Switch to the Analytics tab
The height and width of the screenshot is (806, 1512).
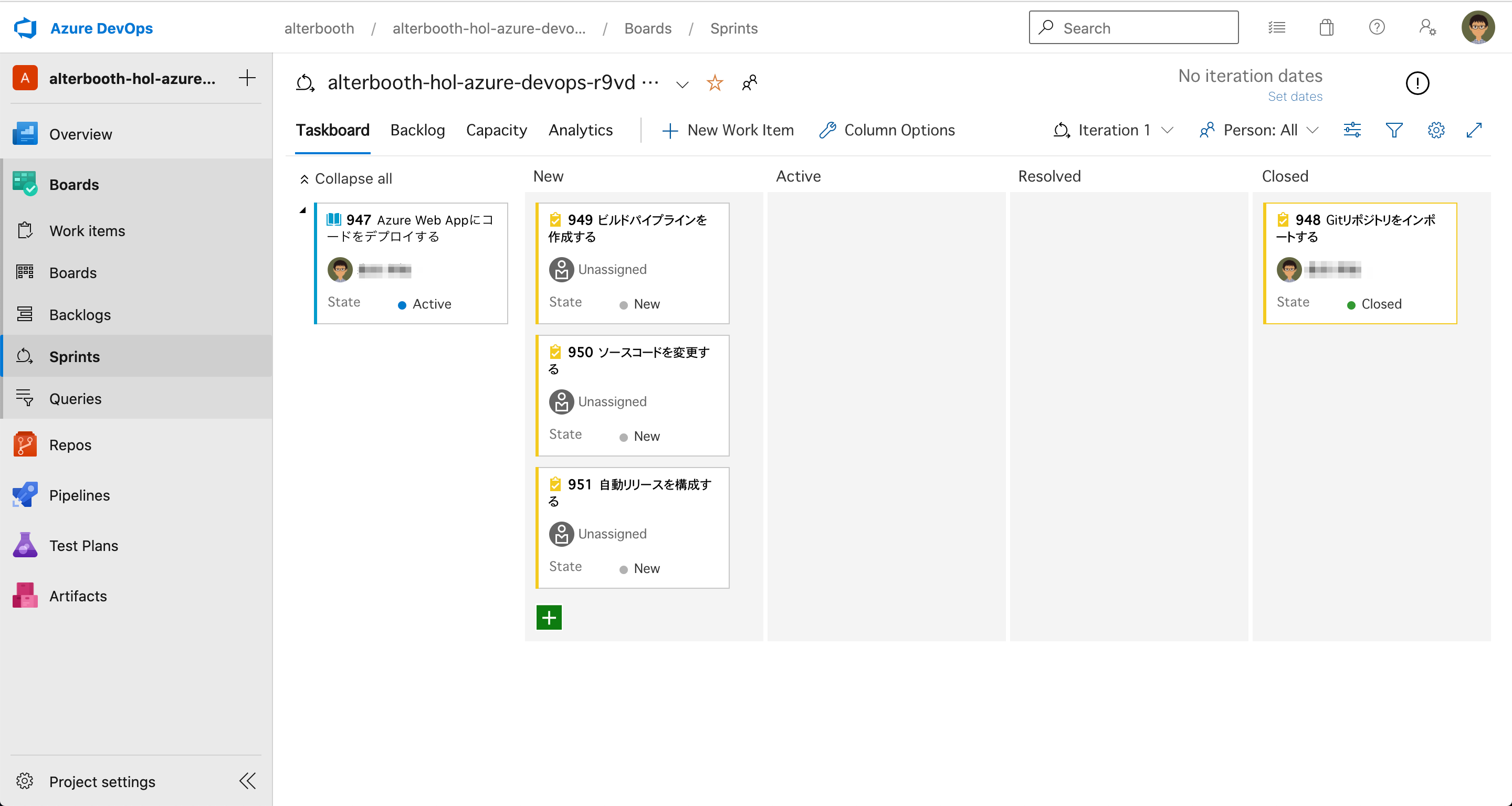(580, 130)
